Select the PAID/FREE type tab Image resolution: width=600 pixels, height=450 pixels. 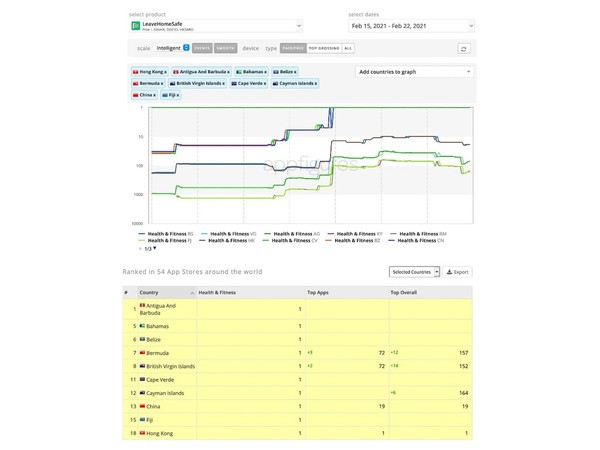point(293,48)
